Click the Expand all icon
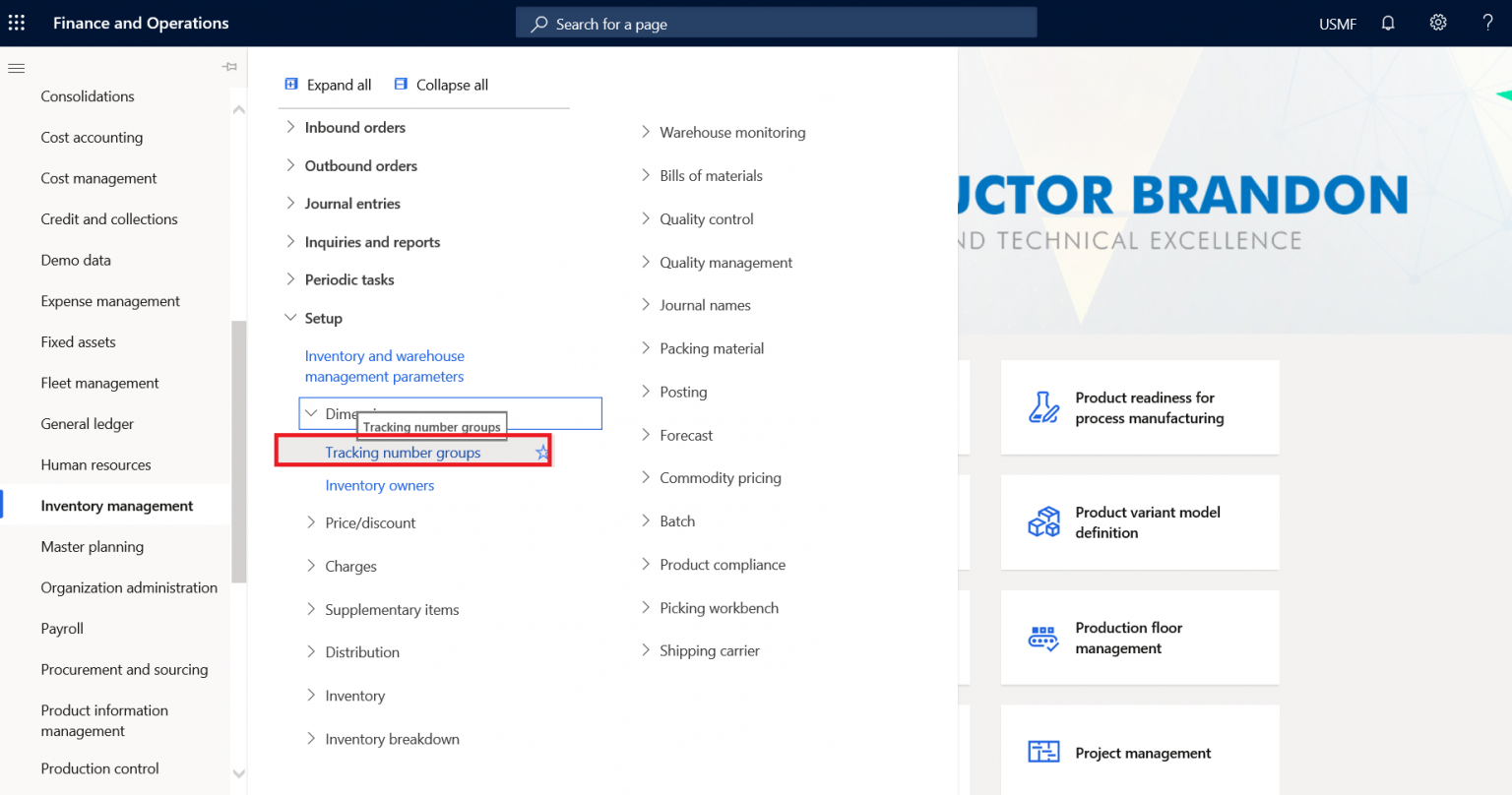The width and height of the screenshot is (1512, 795). point(290,84)
